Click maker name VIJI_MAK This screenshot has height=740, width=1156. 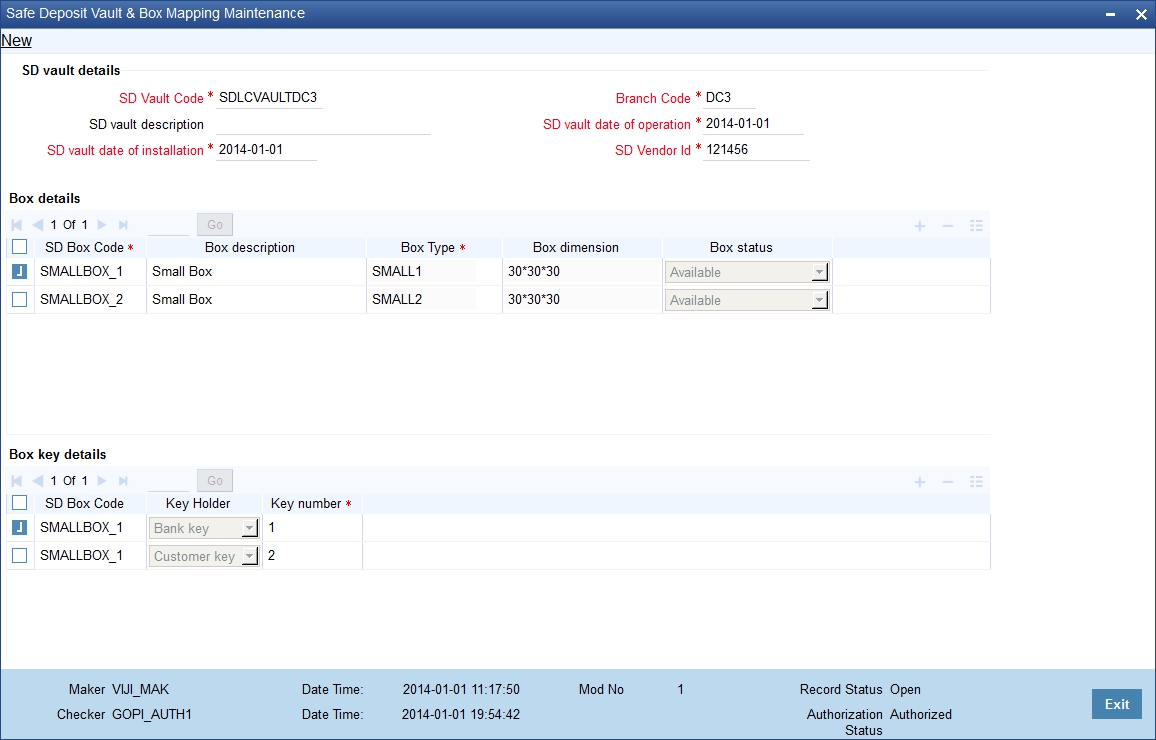pos(140,690)
